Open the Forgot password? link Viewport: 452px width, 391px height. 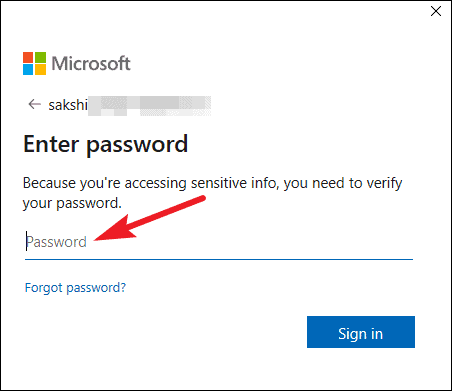tap(75, 288)
